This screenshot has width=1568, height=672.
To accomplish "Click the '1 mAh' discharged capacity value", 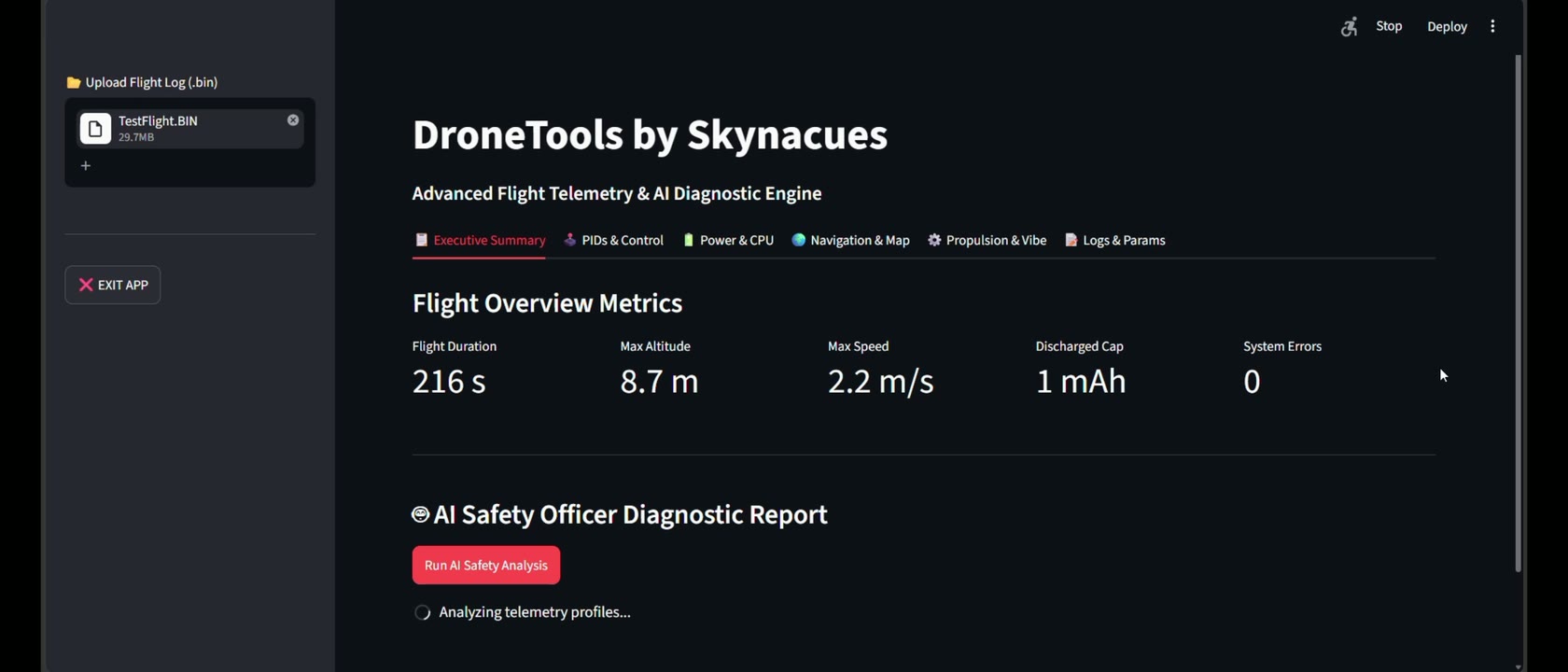I will pos(1081,381).
